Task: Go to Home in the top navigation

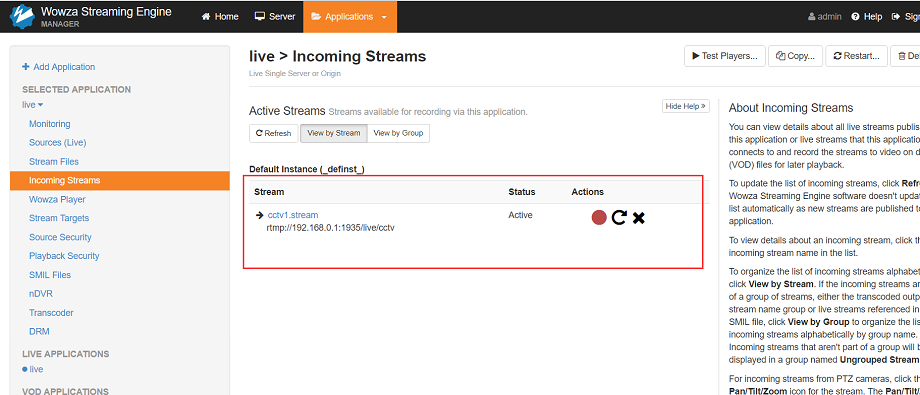Action: coord(220,16)
